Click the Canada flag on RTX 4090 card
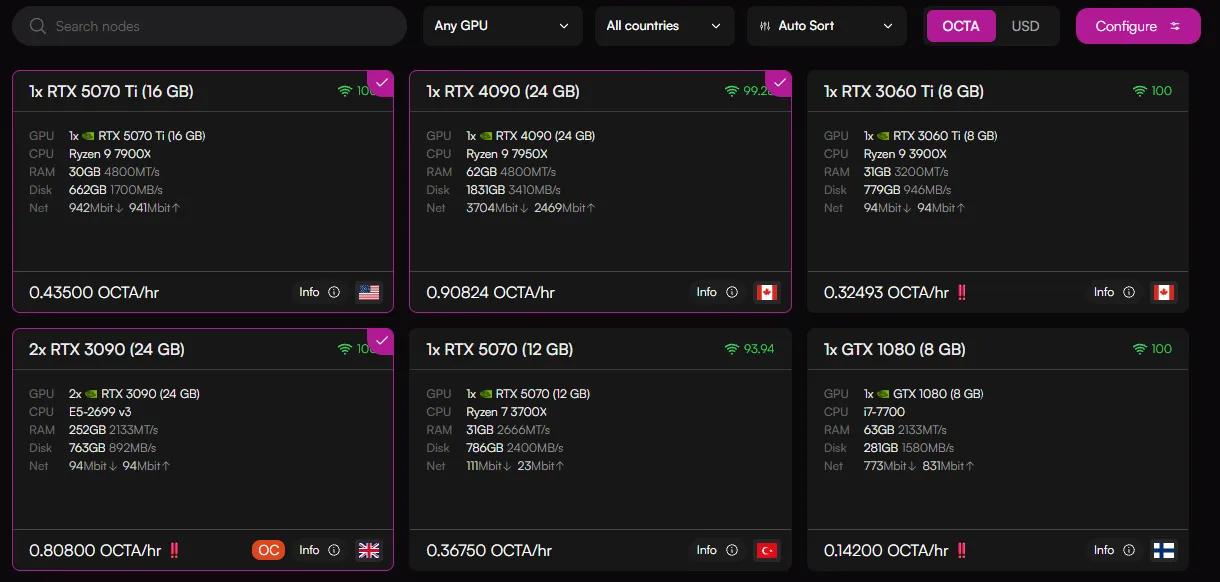The image size is (1220, 582). (x=767, y=293)
